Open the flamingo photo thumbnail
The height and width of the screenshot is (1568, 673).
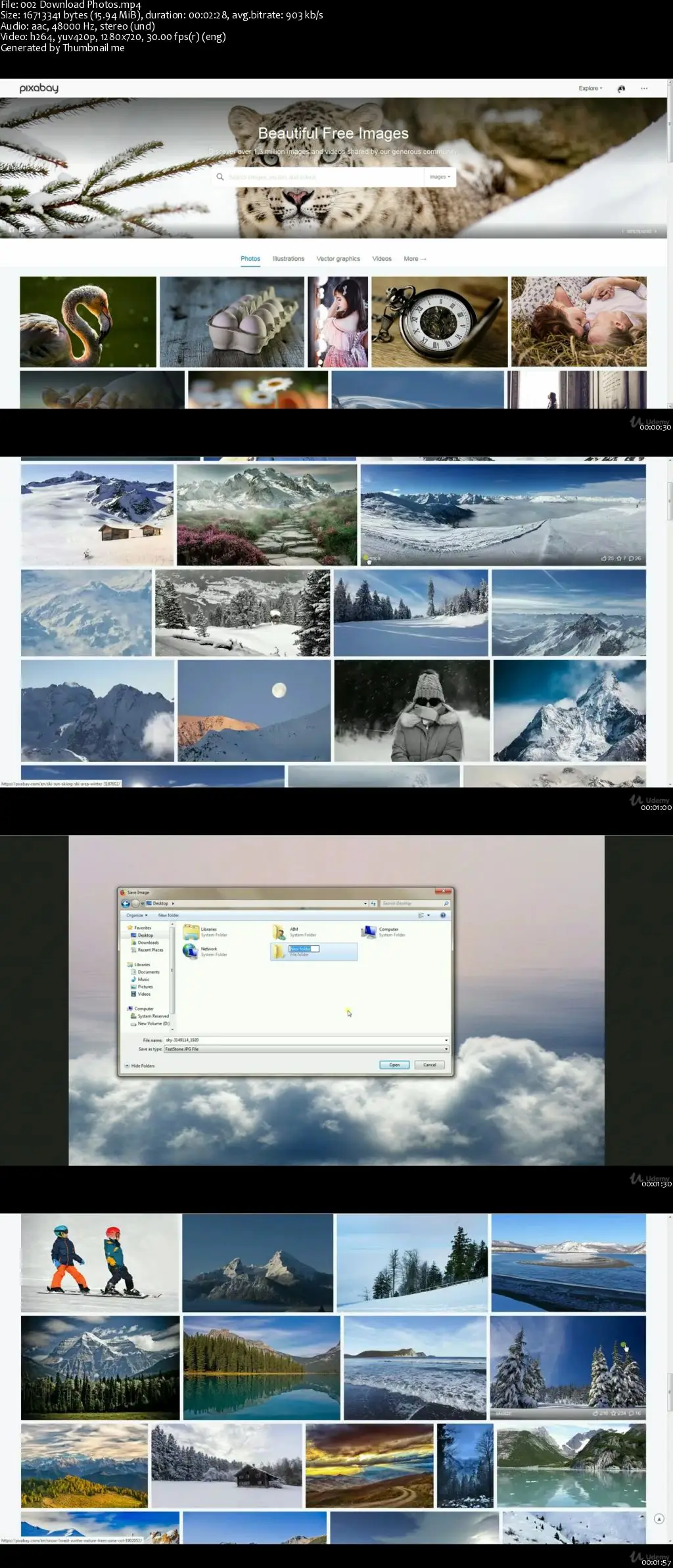tap(88, 321)
